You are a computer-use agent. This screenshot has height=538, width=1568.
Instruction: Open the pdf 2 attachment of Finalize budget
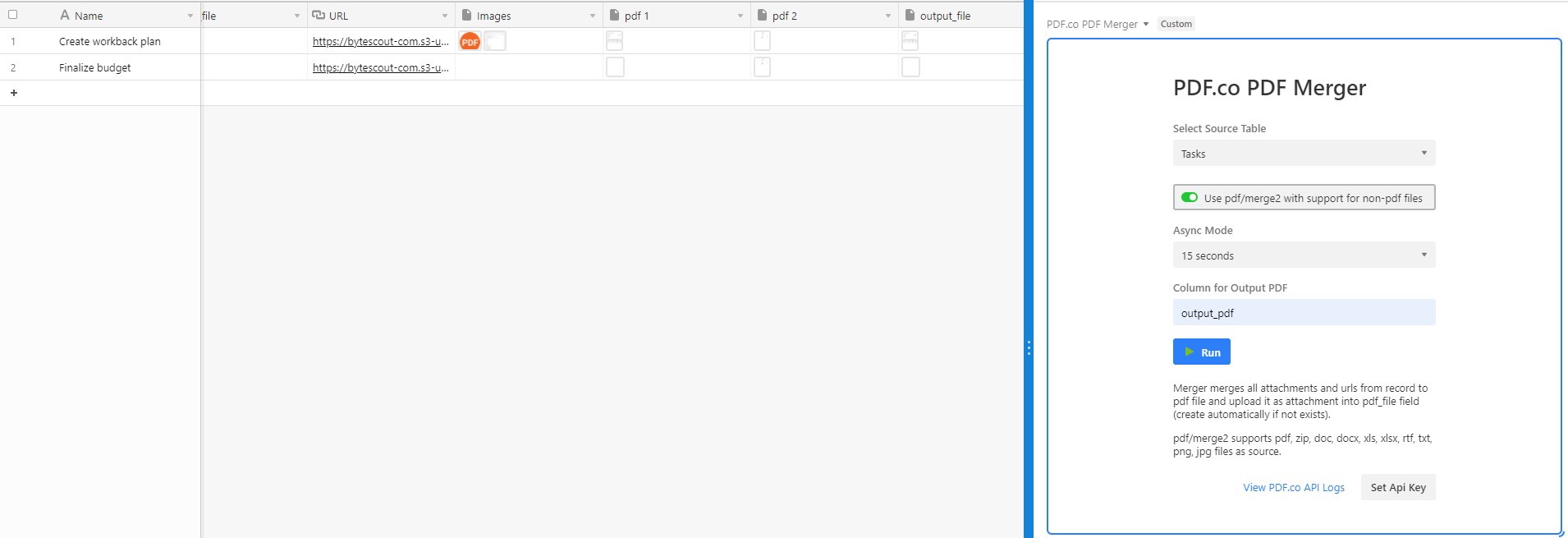click(762, 67)
